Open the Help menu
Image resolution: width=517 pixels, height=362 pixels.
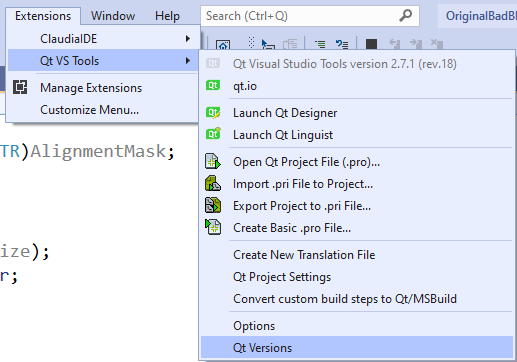[167, 16]
